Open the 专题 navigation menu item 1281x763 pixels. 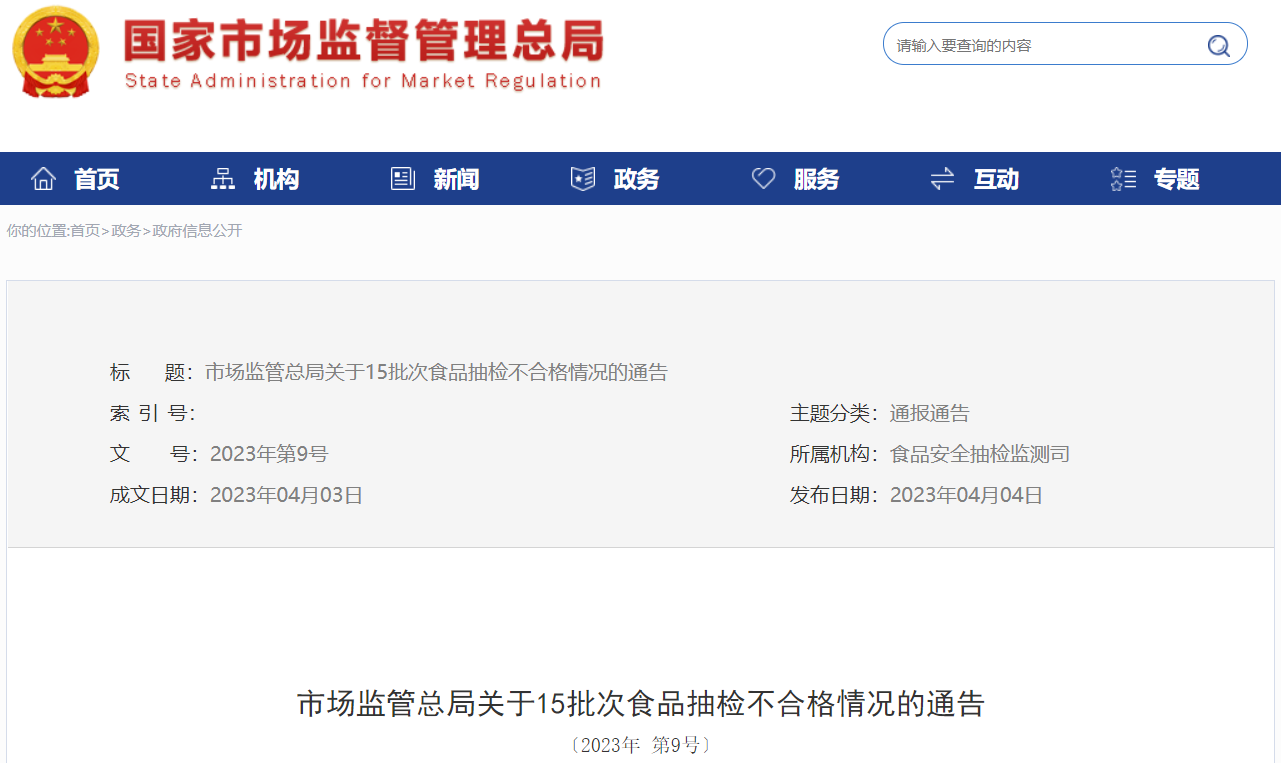pos(1177,179)
